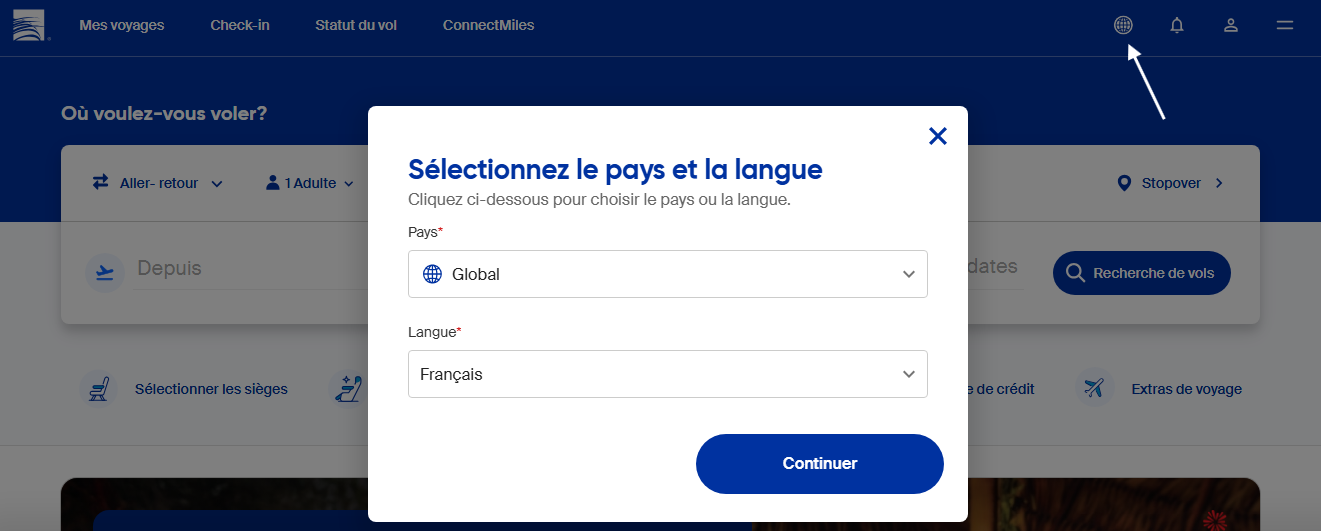Click the Copa Airlines logo
Viewport: 1321px width, 531px height.
28,25
